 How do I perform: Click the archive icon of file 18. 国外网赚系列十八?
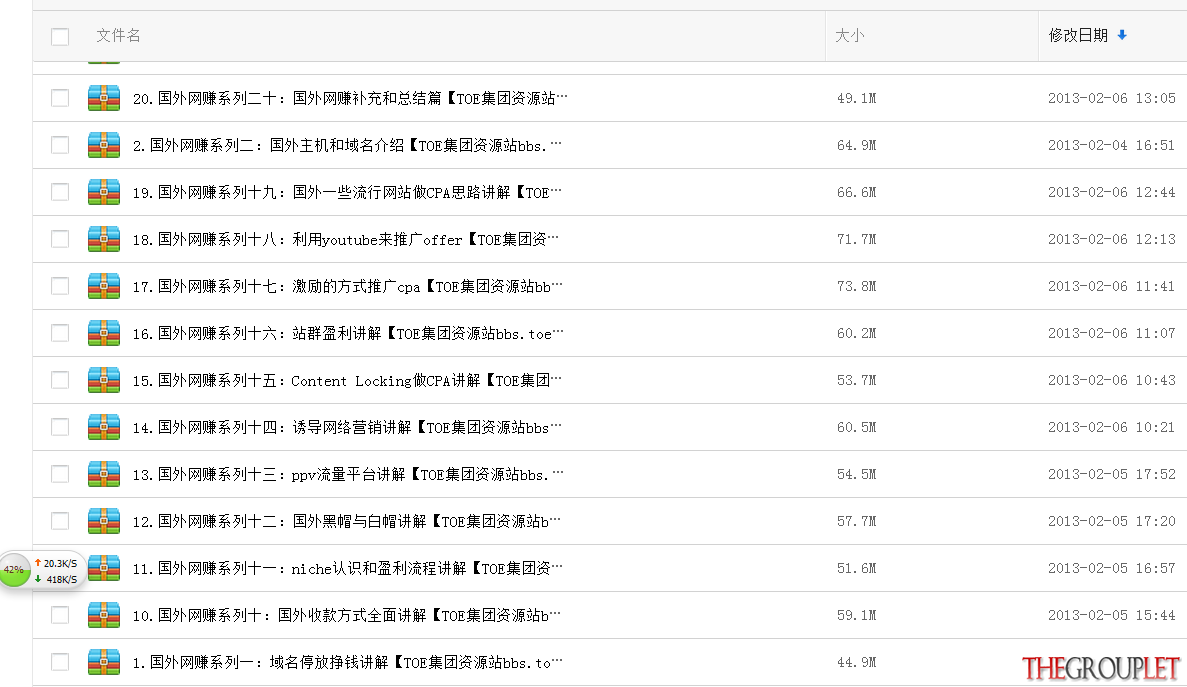(104, 239)
